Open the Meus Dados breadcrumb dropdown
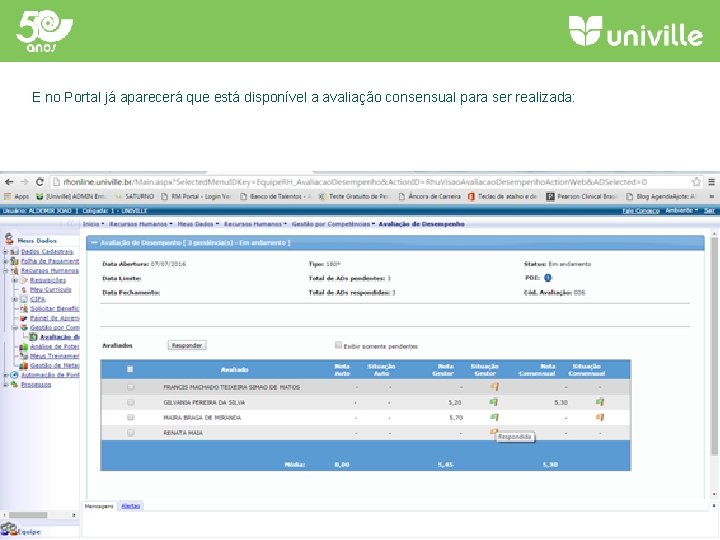 pyautogui.click(x=198, y=224)
